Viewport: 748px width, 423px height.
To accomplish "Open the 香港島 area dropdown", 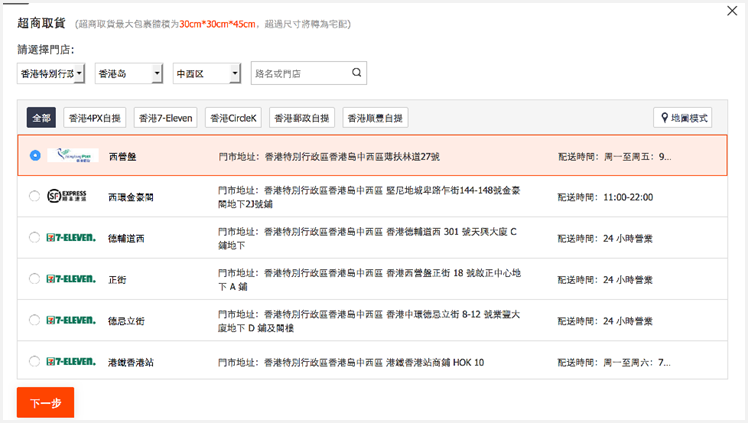I will (129, 73).
